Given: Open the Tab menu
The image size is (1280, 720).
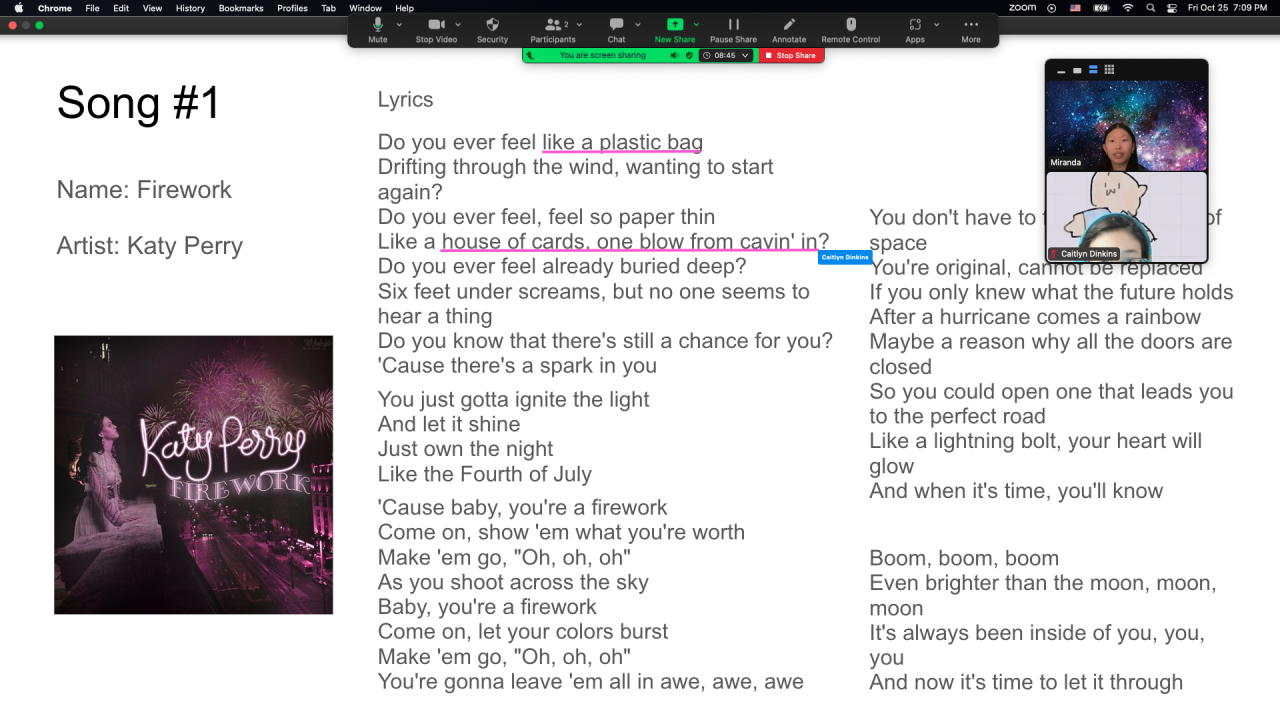Looking at the screenshot, I should (328, 8).
